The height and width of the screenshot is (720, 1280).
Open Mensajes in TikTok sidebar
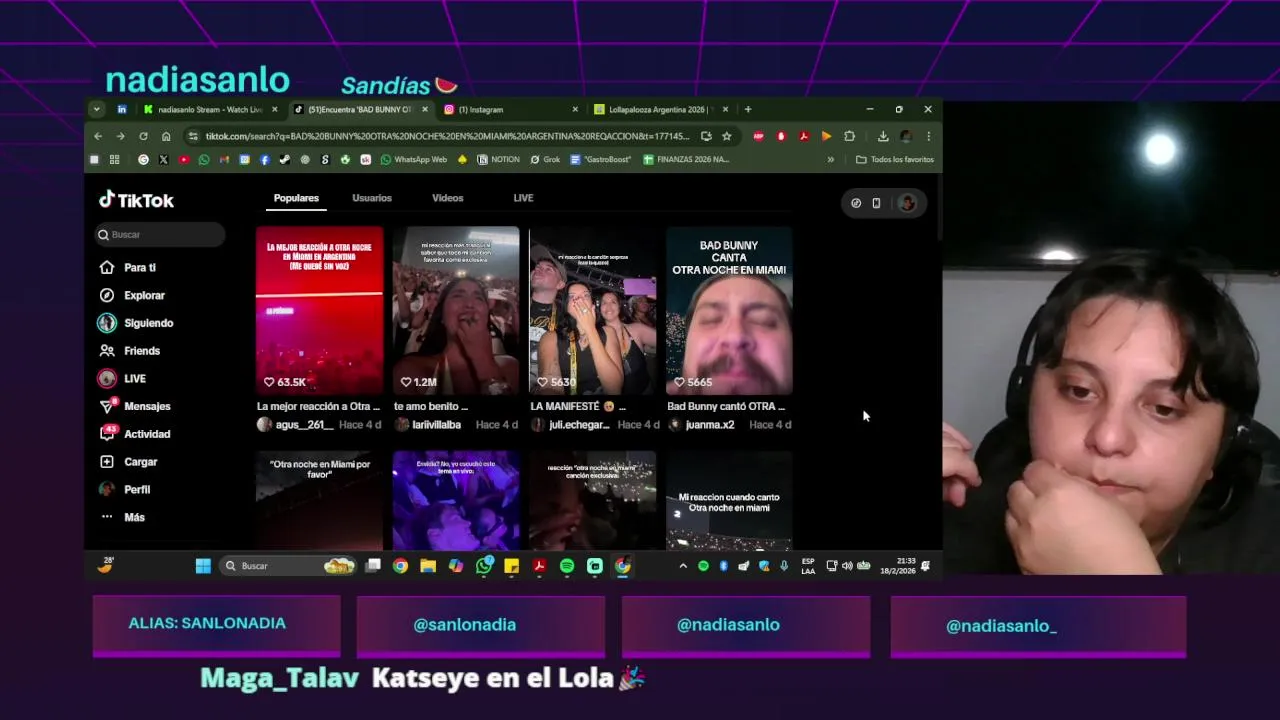(x=134, y=406)
